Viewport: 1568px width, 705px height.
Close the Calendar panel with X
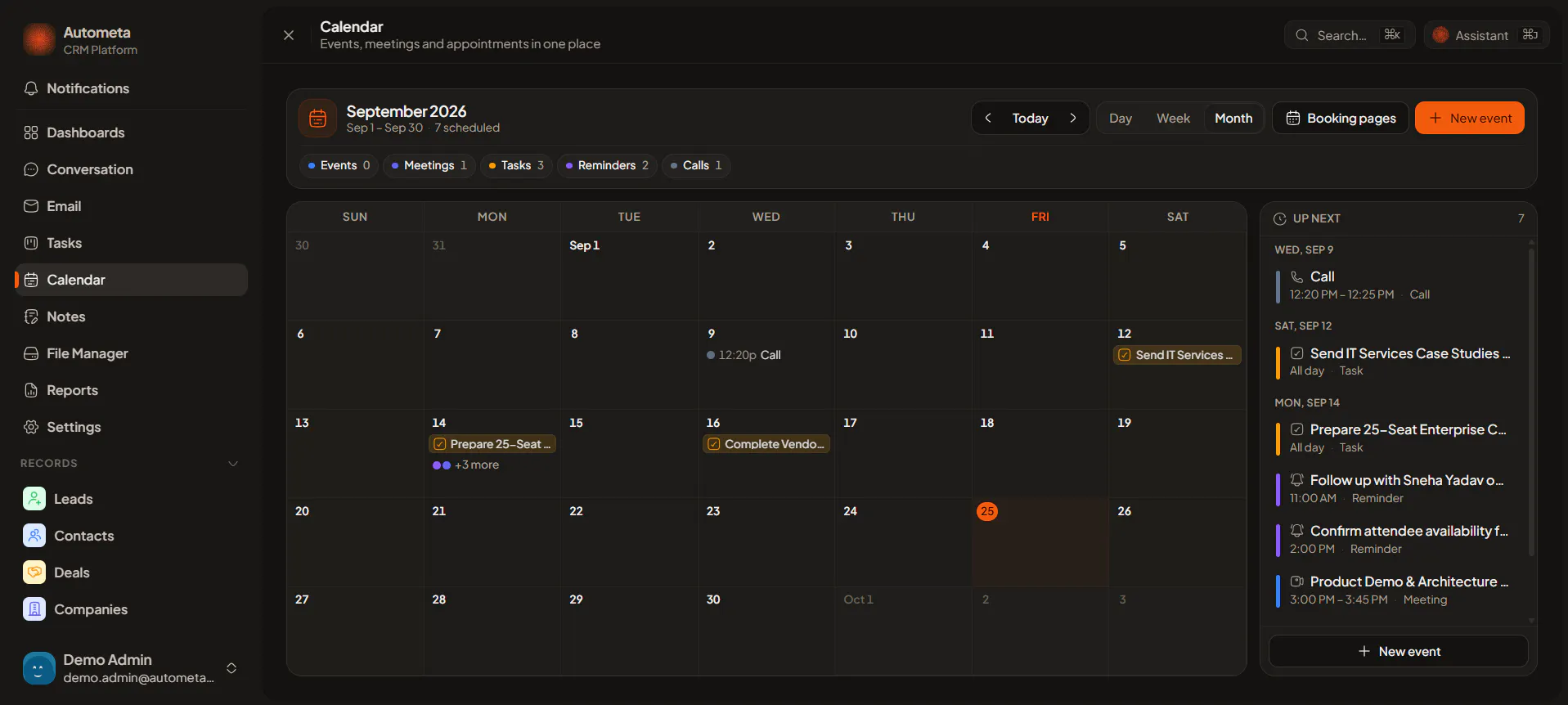point(289,35)
